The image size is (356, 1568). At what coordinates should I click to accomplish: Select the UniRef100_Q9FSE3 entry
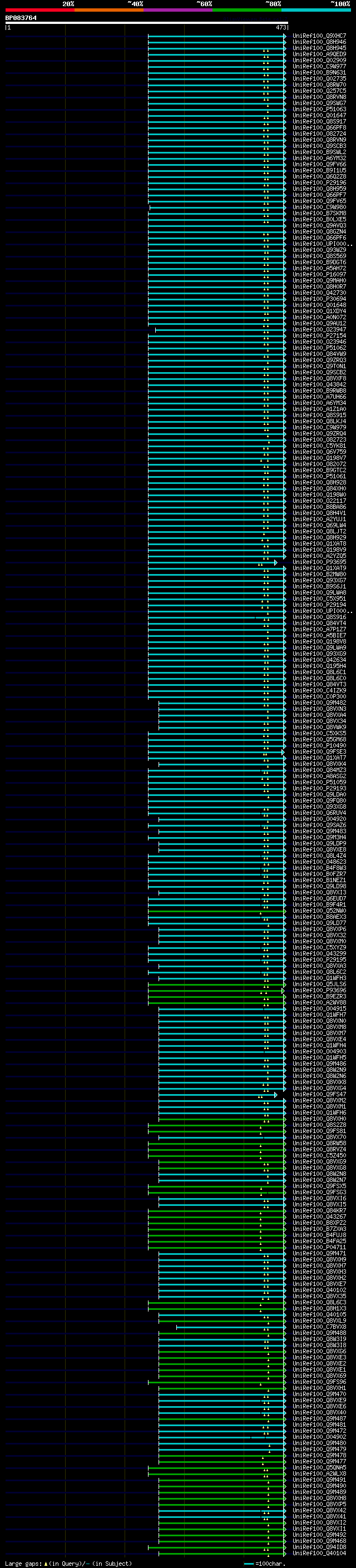319,752
